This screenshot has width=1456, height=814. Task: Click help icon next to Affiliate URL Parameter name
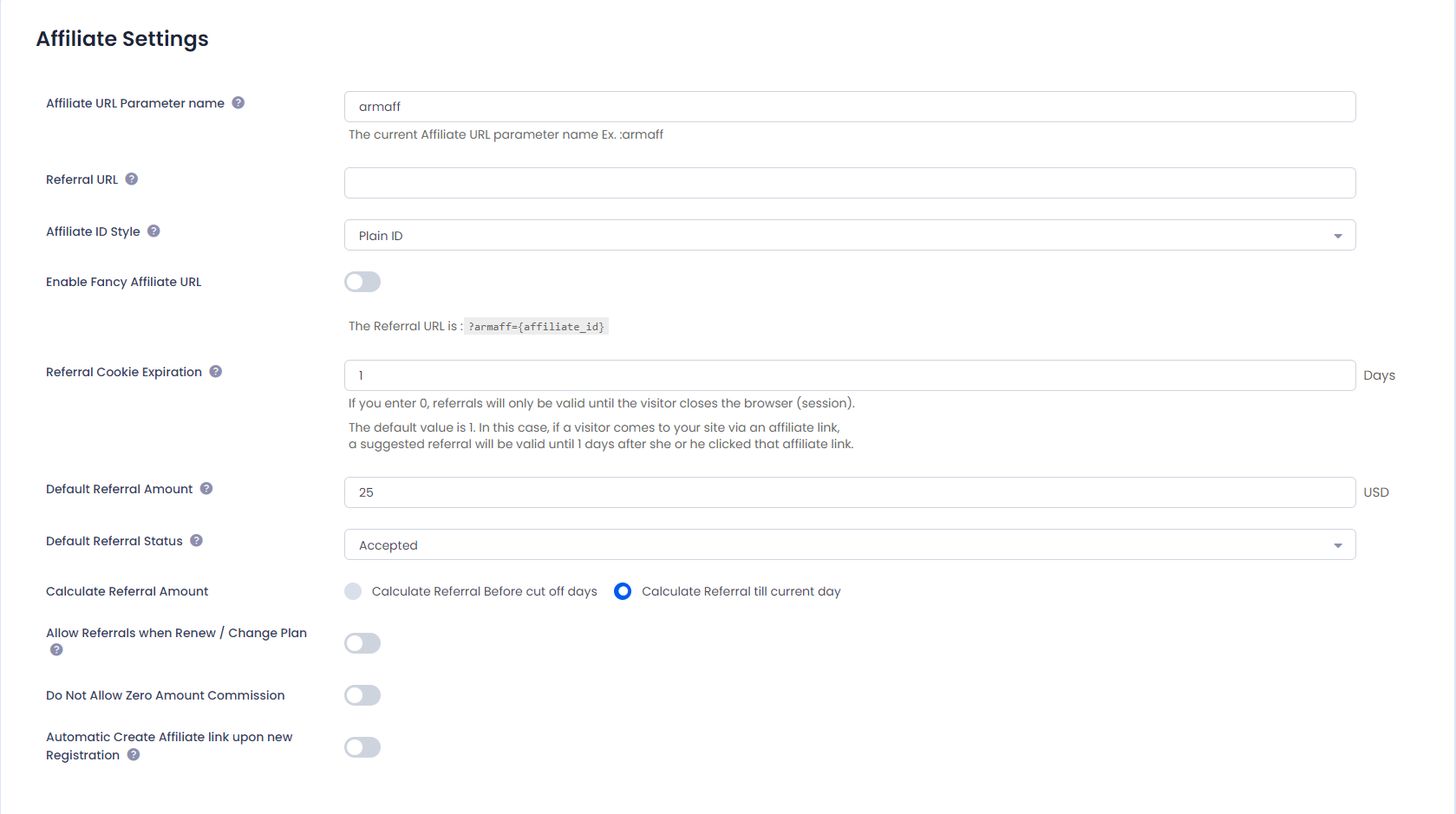point(238,103)
